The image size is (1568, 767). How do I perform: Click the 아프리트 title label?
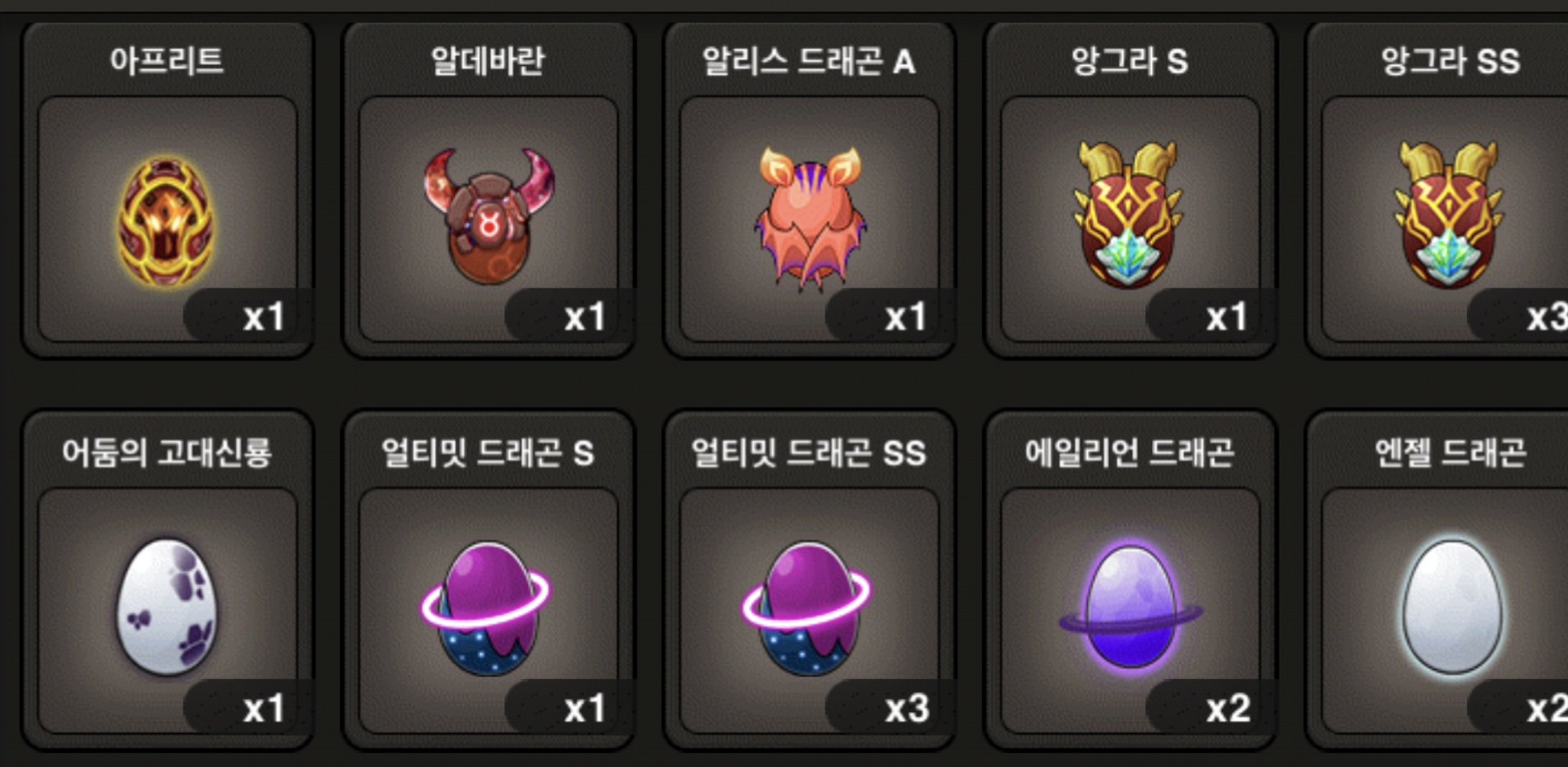(167, 61)
